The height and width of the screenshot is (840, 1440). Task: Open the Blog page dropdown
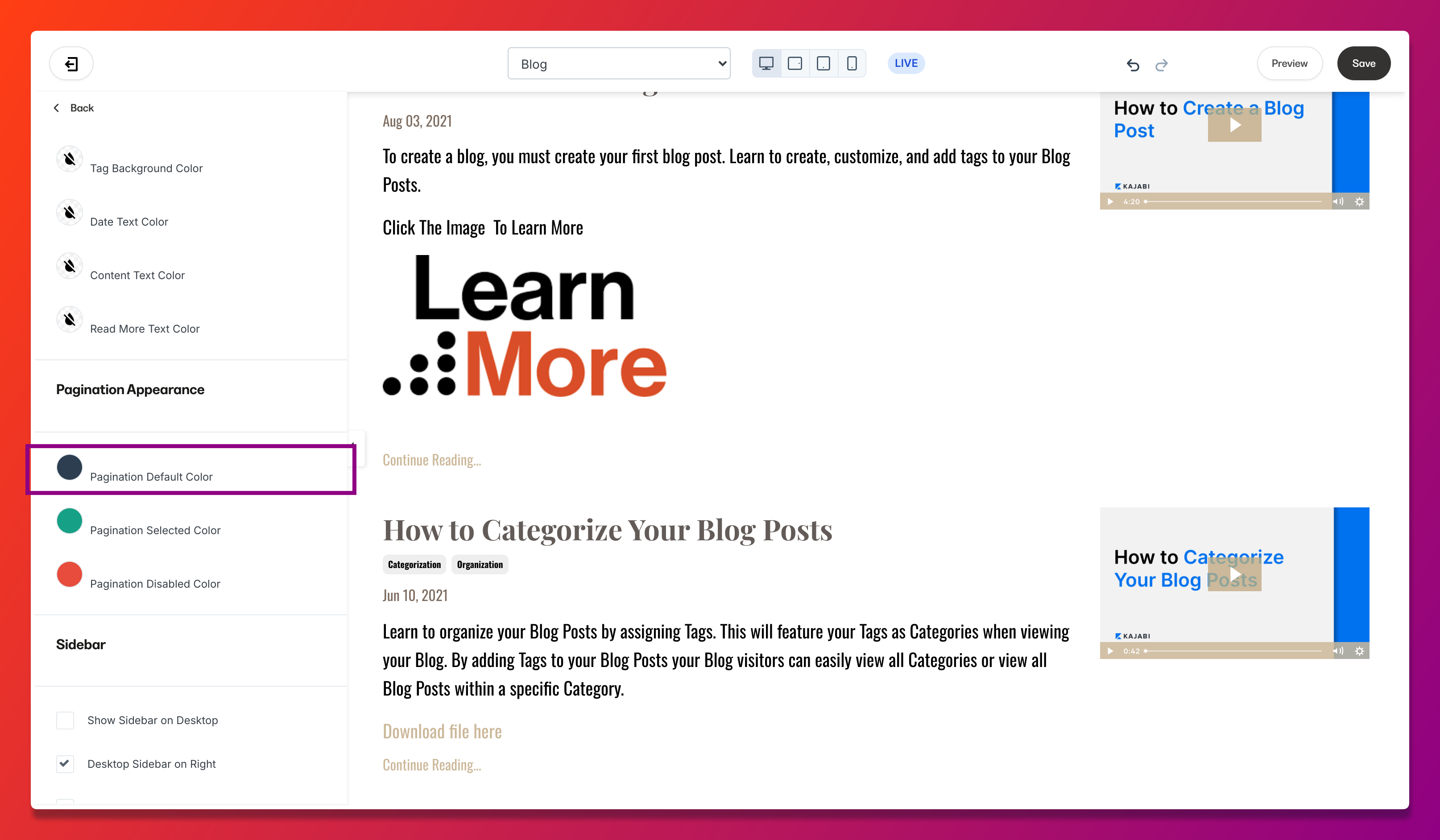coord(619,63)
